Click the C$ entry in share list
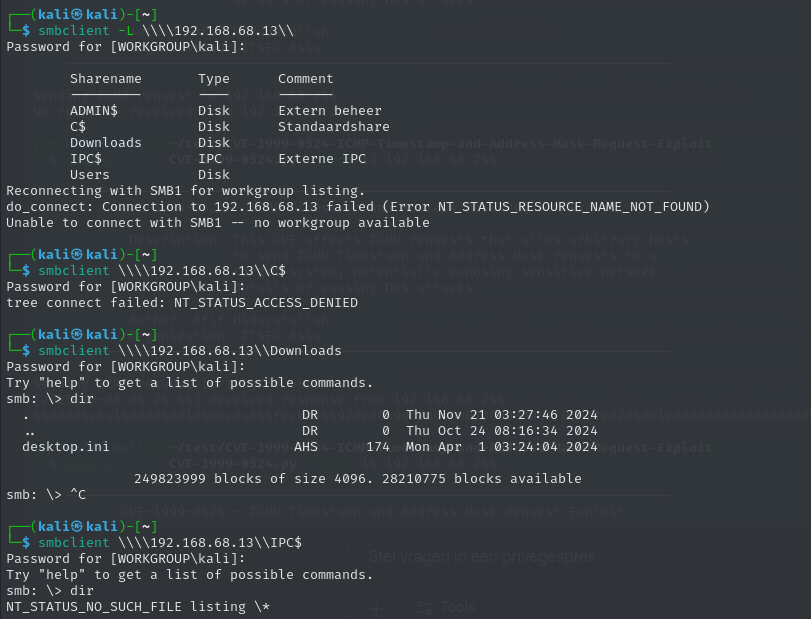 (78, 126)
